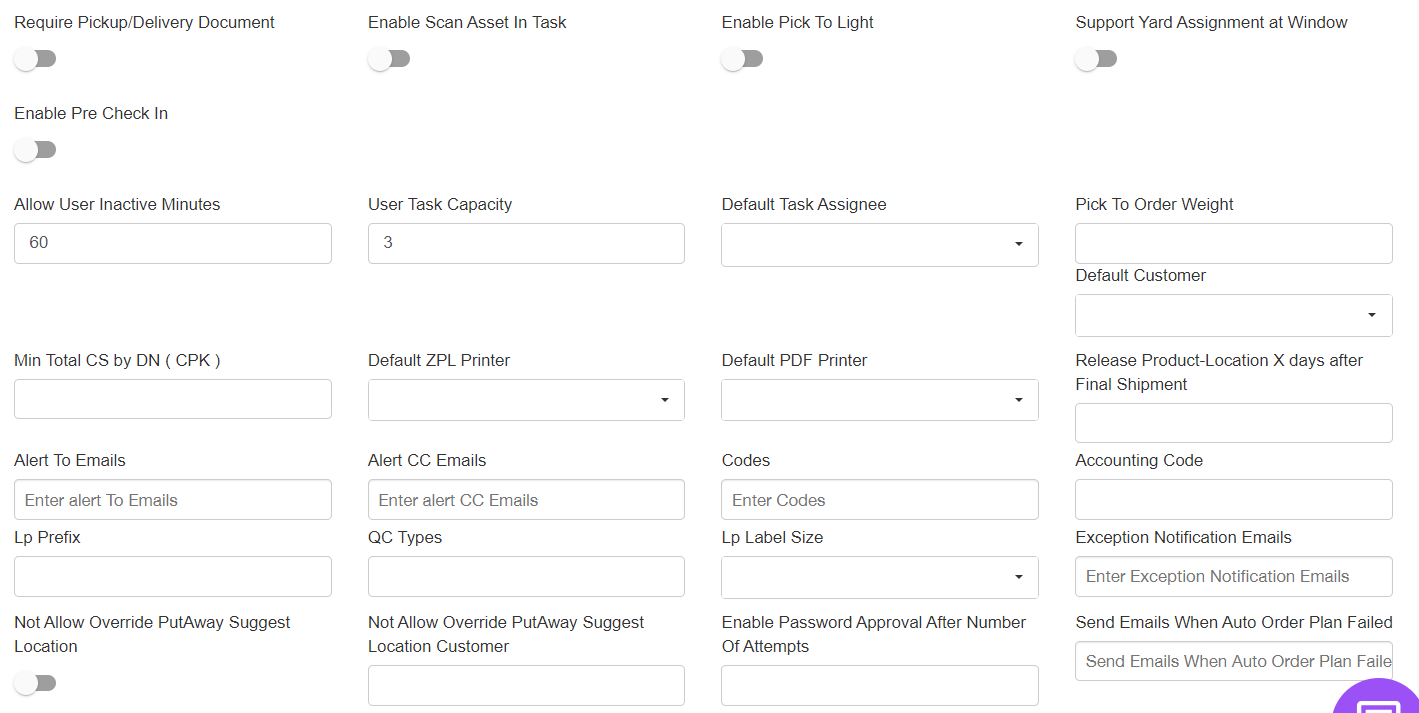Image resolution: width=1419 pixels, height=713 pixels.
Task: Focus the Accounting Code field
Action: coord(1233,500)
